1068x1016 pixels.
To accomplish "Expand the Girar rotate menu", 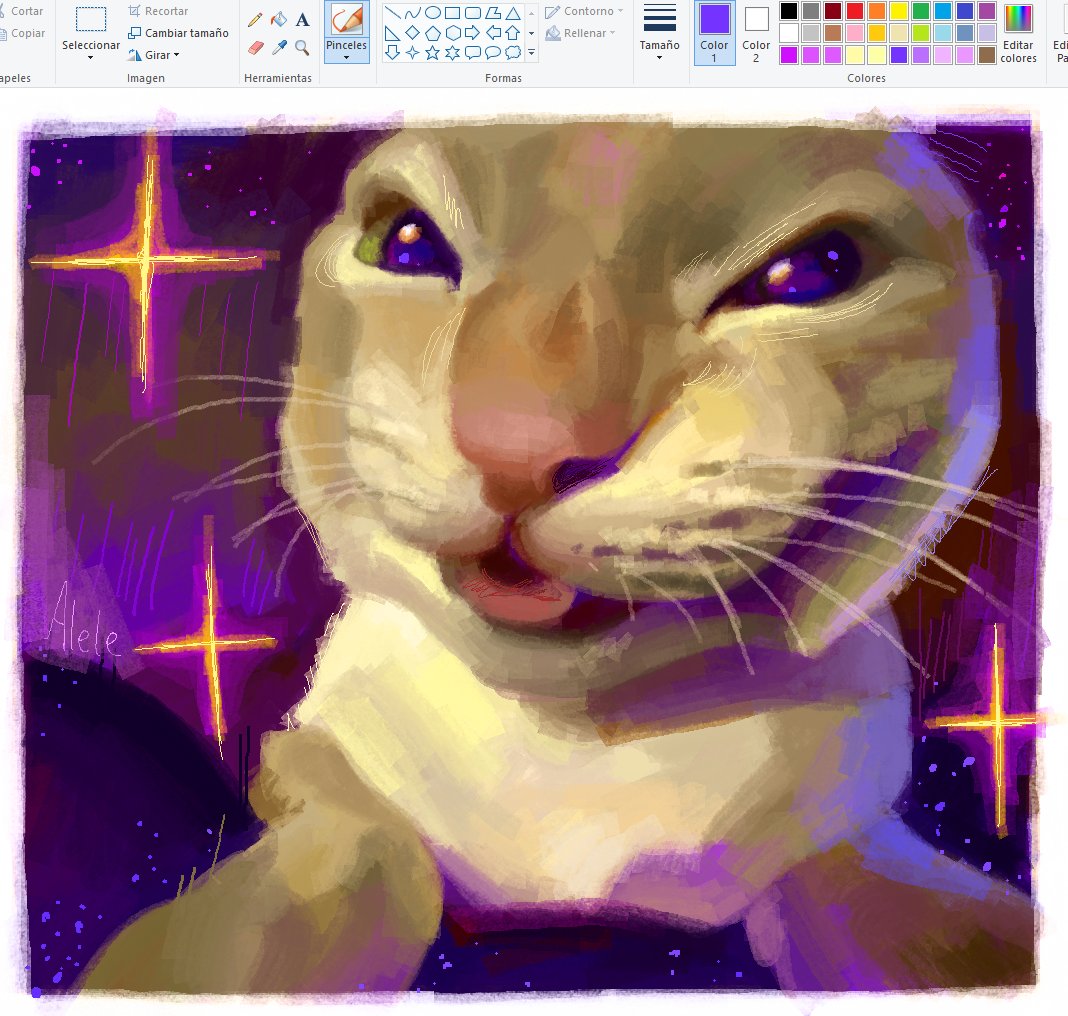I will click(x=176, y=55).
